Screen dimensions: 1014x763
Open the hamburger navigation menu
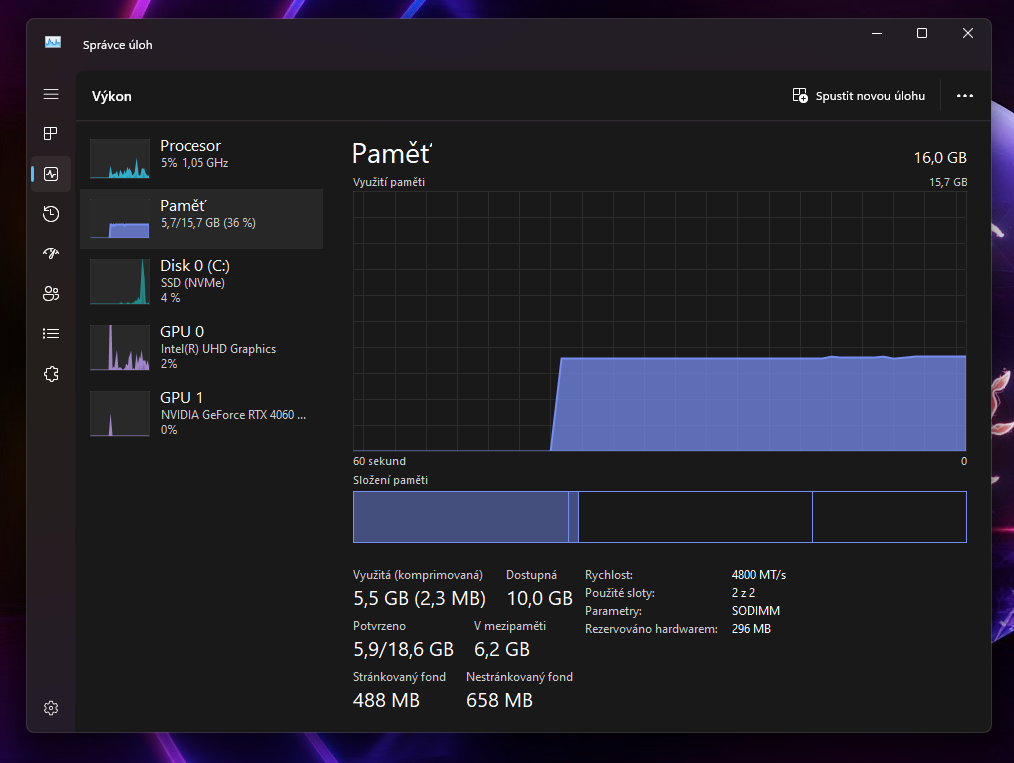(51, 94)
